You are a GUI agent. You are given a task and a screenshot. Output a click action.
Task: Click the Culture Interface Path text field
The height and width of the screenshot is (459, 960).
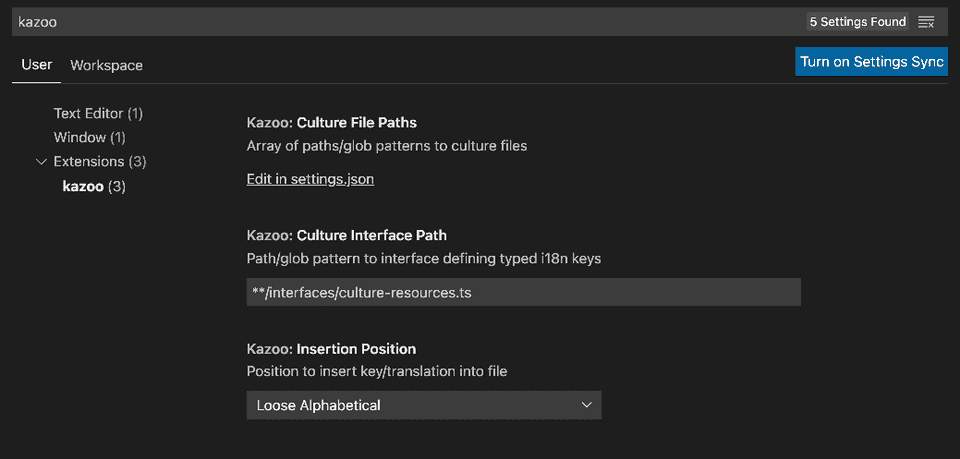[523, 293]
